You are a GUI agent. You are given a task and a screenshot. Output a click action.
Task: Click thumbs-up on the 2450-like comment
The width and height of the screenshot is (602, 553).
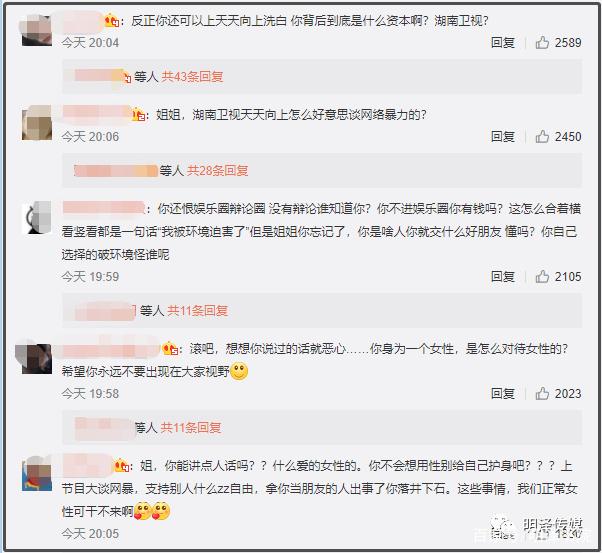point(542,136)
